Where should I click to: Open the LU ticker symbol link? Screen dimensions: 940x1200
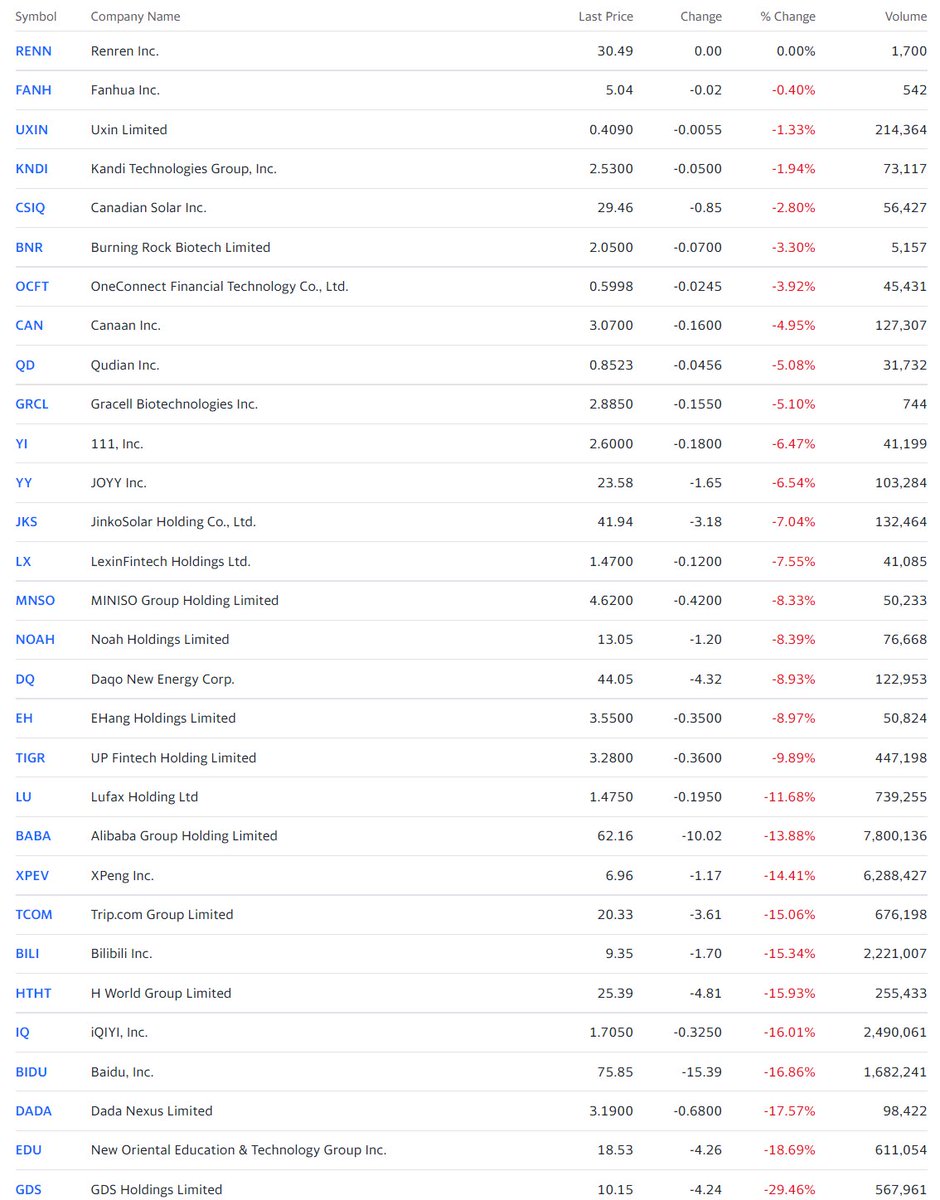tap(23, 797)
